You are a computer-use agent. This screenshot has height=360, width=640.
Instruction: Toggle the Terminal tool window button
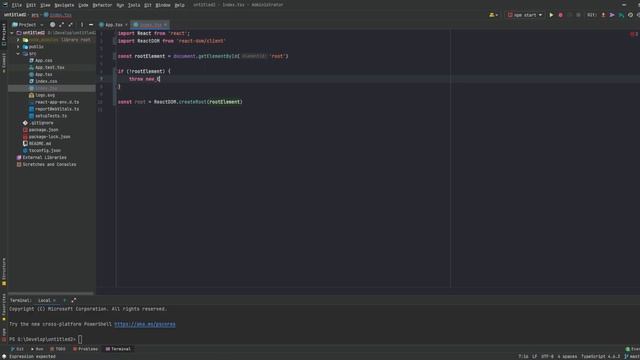pyautogui.click(x=118, y=349)
